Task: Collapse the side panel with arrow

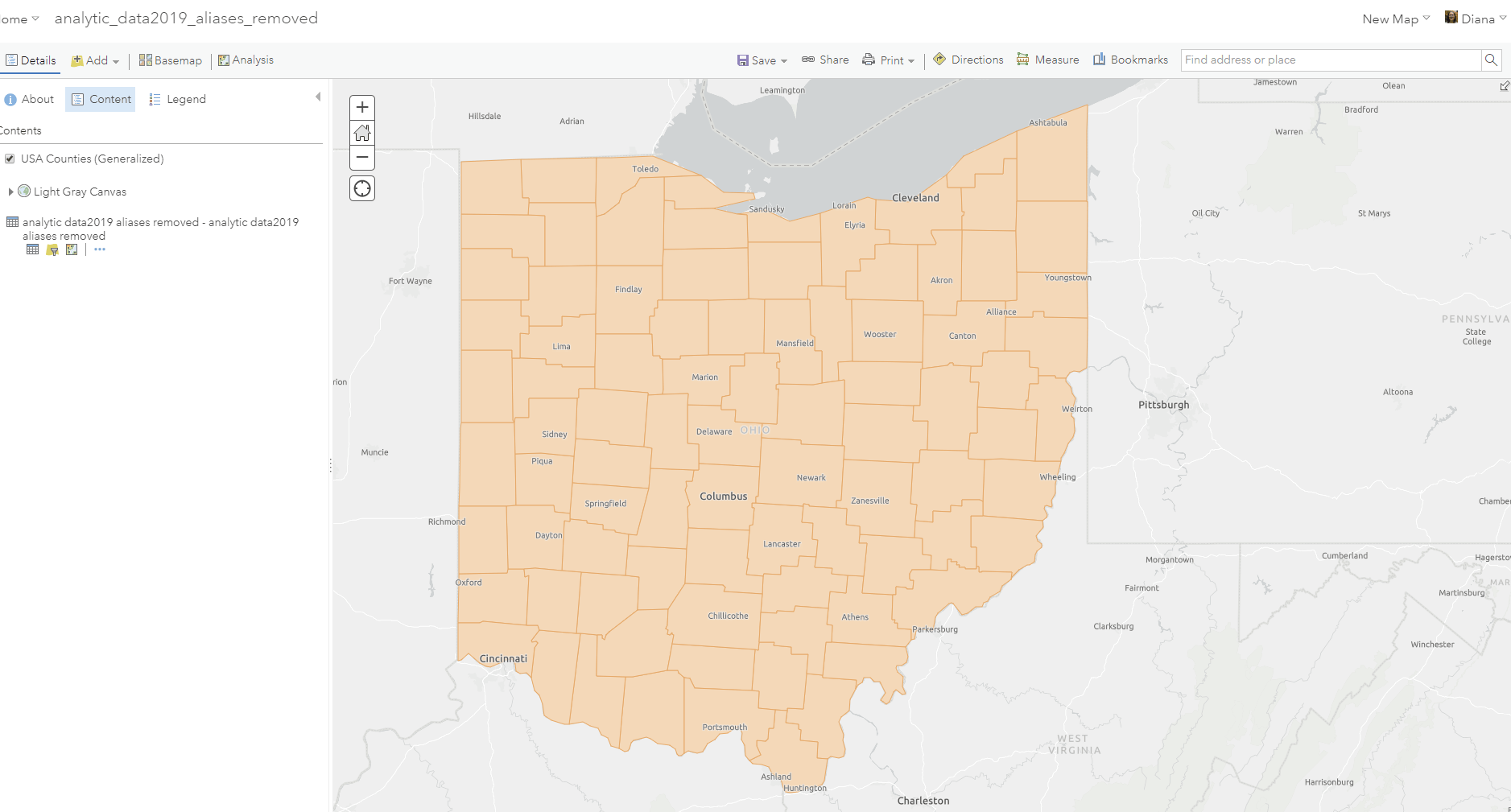Action: pyautogui.click(x=318, y=97)
